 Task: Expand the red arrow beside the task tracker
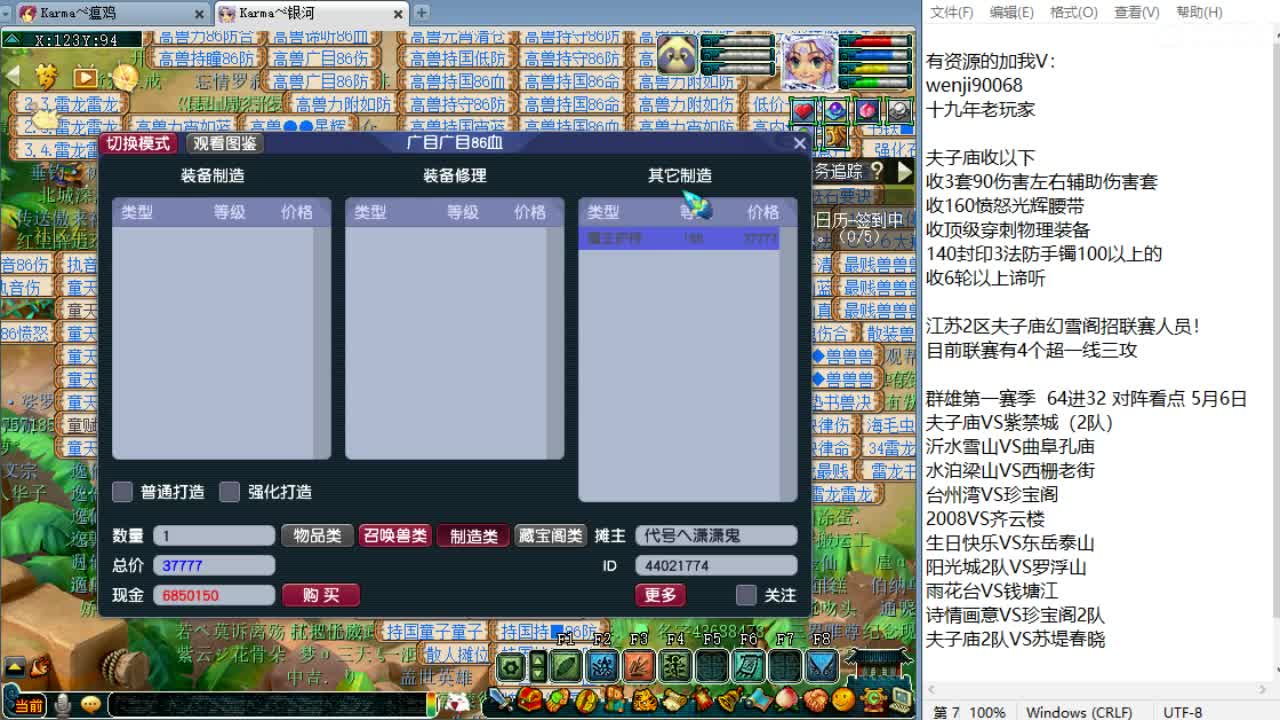click(x=903, y=172)
